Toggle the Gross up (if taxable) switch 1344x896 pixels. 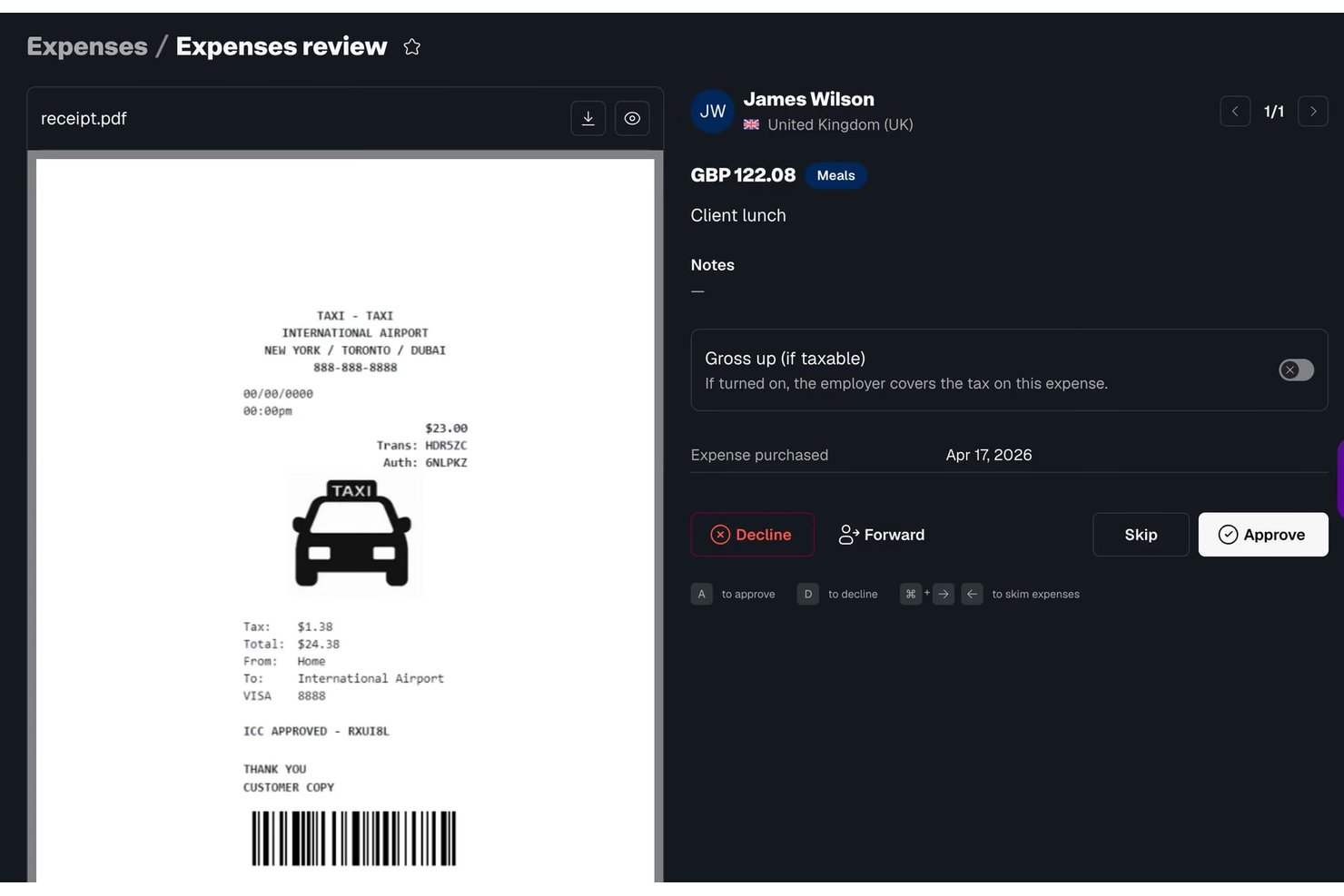pos(1296,369)
